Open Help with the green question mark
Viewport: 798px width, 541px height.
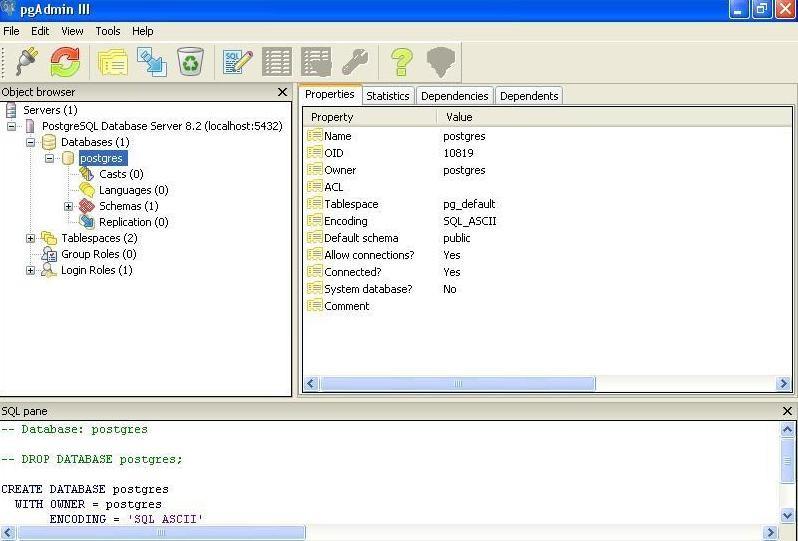coord(402,62)
